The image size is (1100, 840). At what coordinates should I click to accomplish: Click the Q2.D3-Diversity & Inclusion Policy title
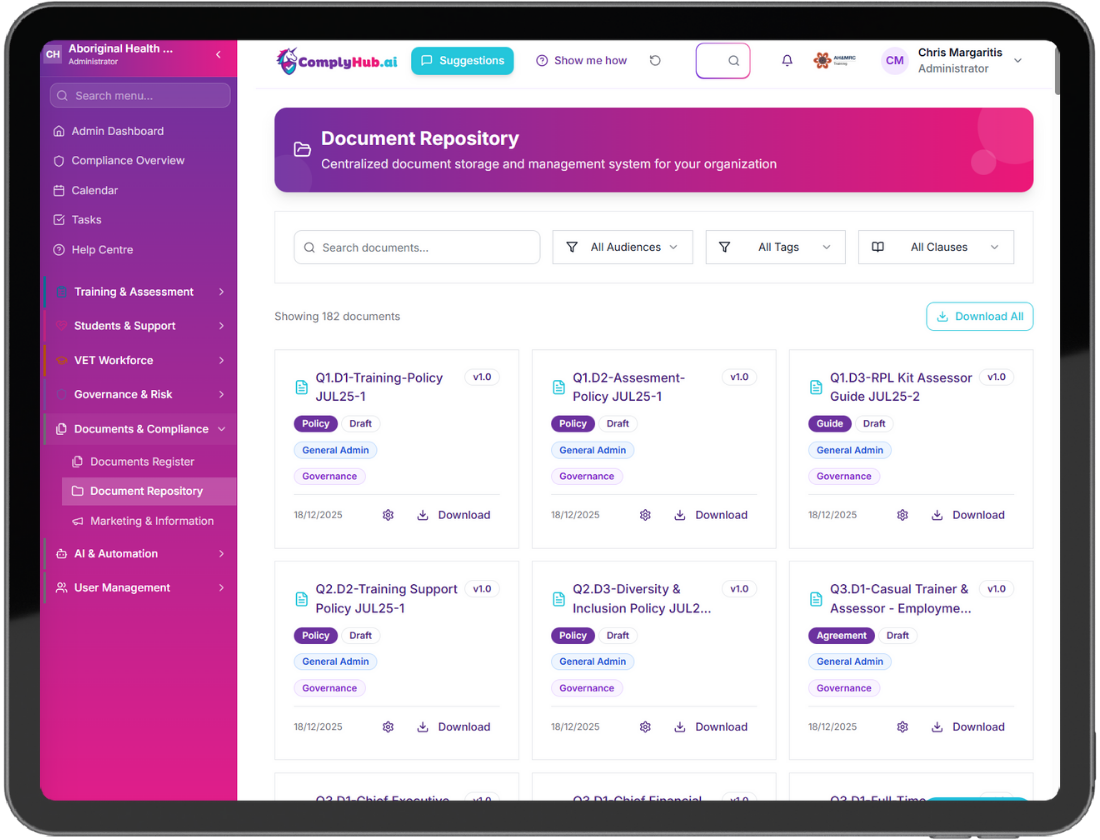pos(642,599)
